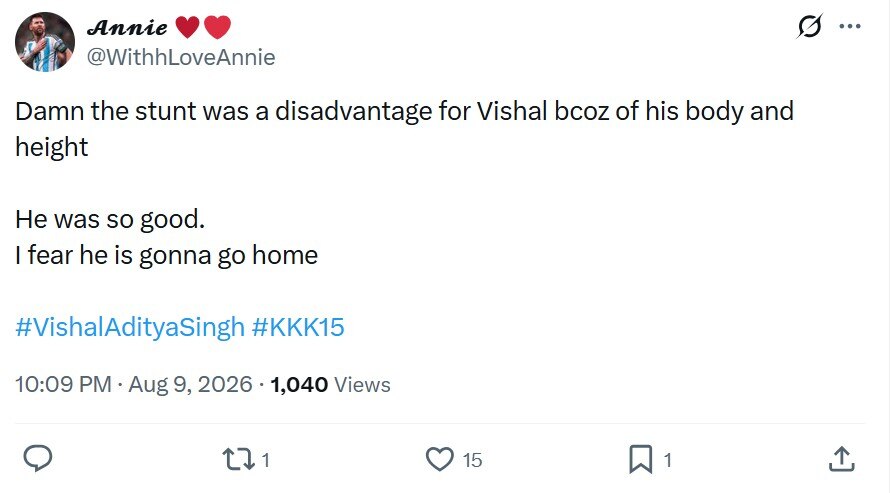Repost this tweet using retweet icon
Viewport: 892px width, 493px height.
[238, 459]
